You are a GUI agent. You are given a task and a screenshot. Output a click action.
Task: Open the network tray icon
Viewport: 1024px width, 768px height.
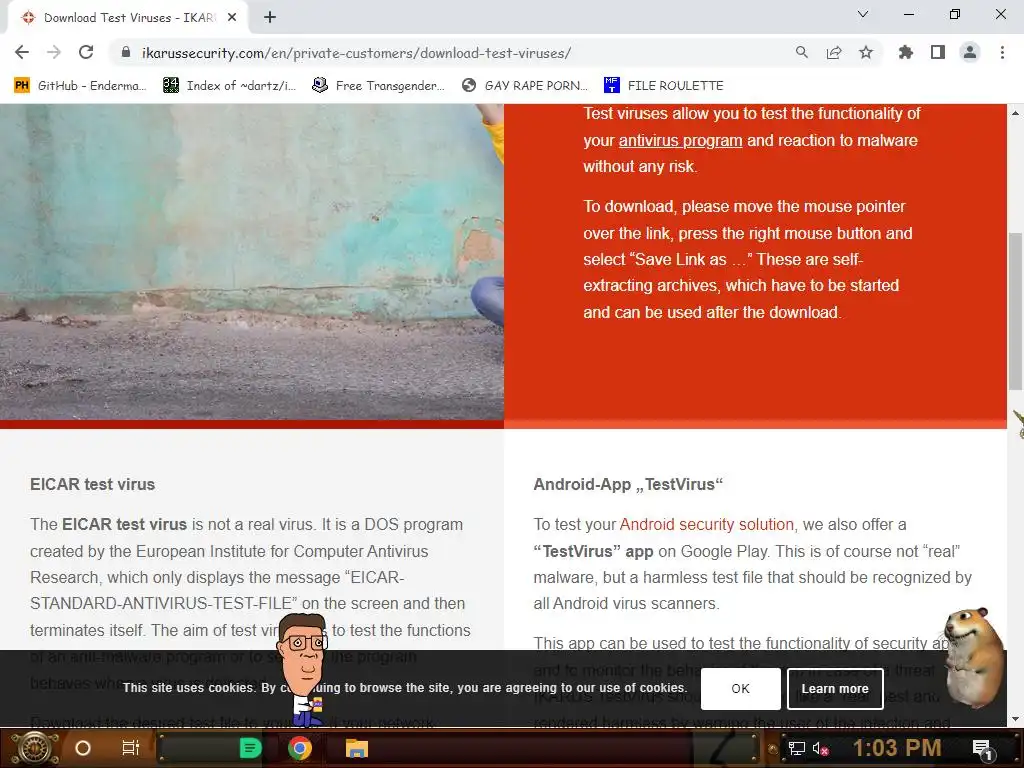point(797,748)
